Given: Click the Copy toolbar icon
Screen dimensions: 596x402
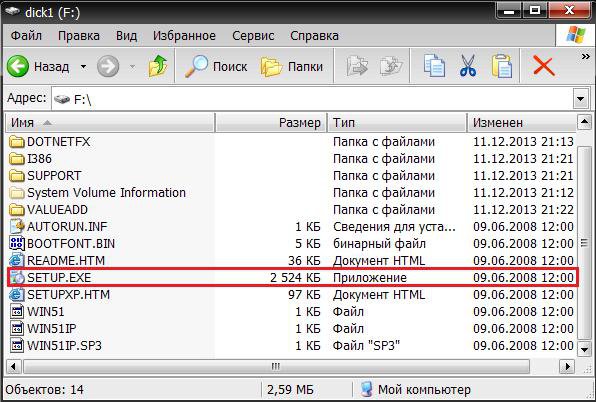Looking at the screenshot, I should pos(434,66).
